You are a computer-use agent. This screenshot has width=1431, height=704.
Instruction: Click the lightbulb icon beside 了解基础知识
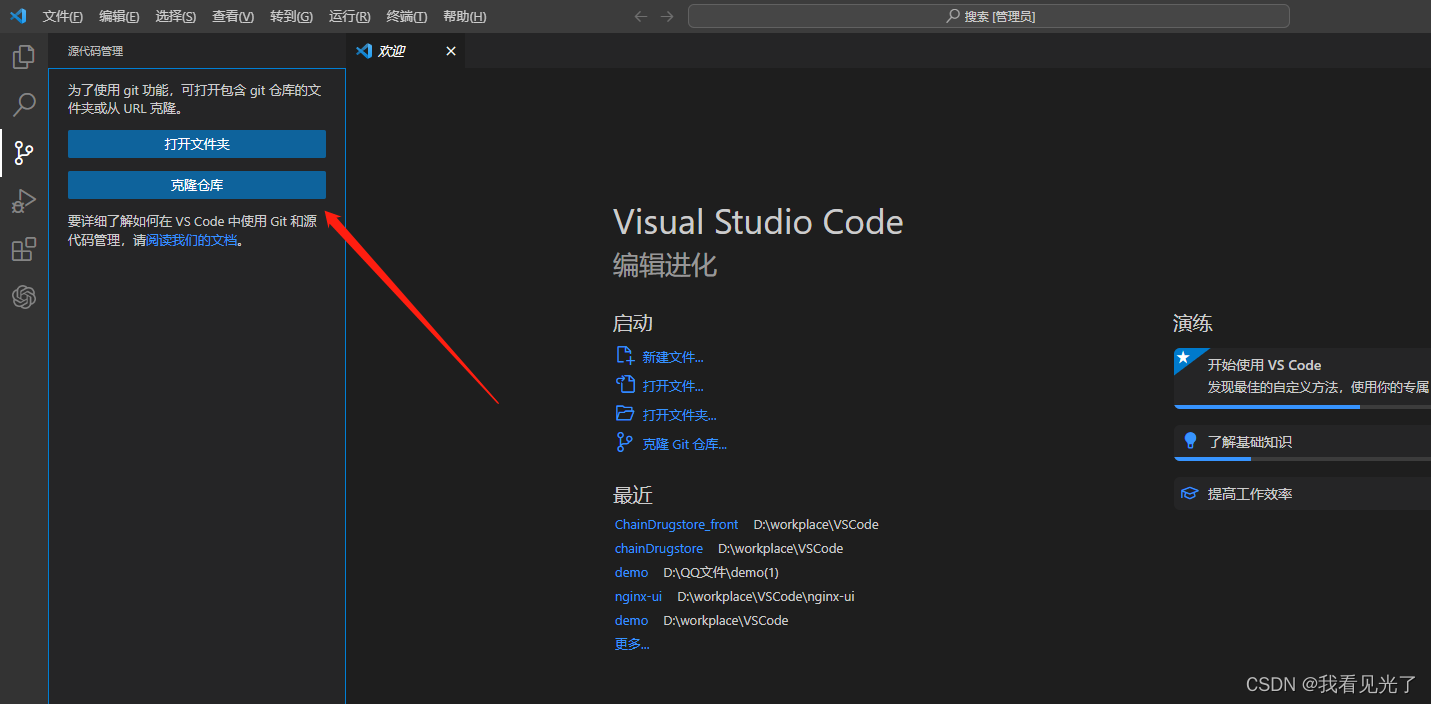(1190, 441)
